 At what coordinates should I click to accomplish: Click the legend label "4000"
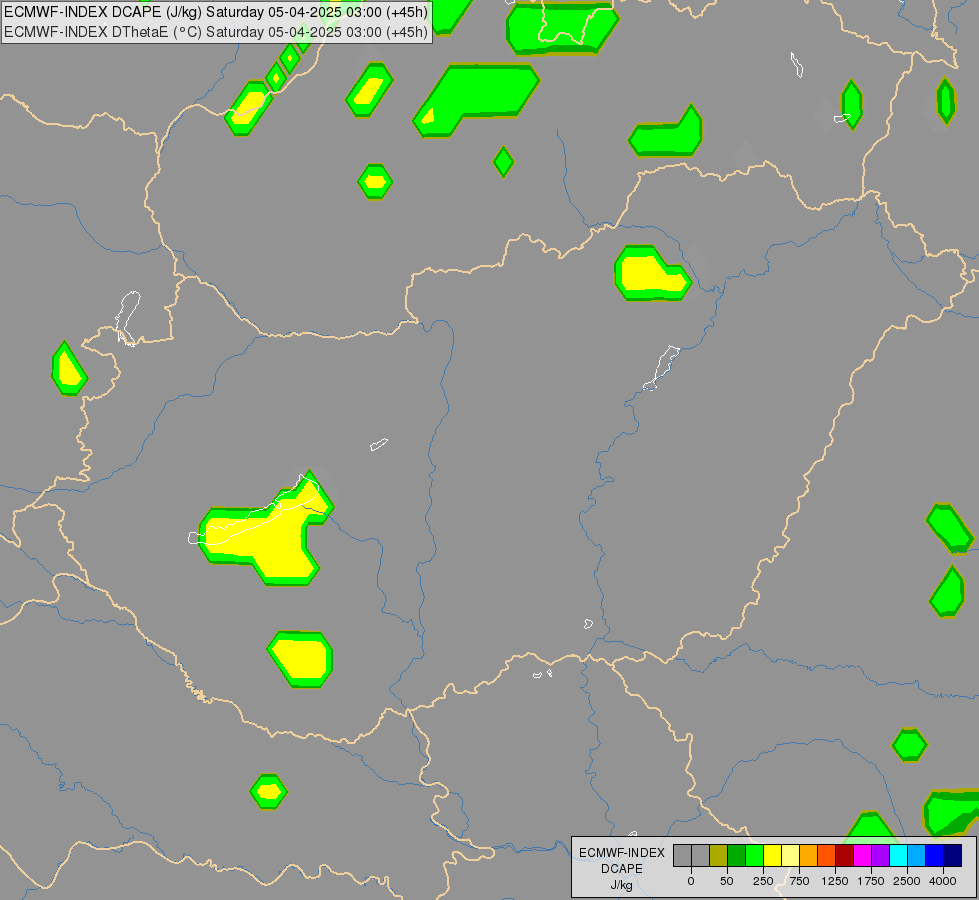click(x=943, y=881)
